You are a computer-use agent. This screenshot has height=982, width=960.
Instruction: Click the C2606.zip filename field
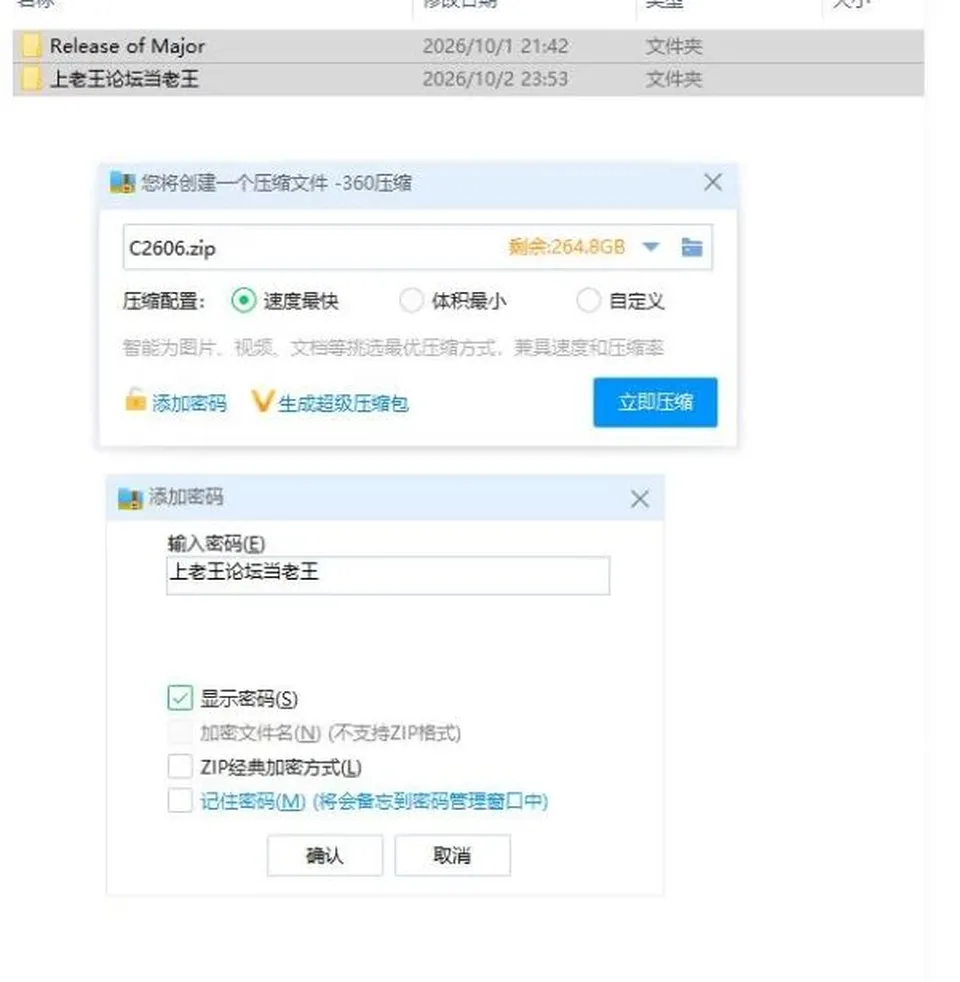[x=418, y=247]
